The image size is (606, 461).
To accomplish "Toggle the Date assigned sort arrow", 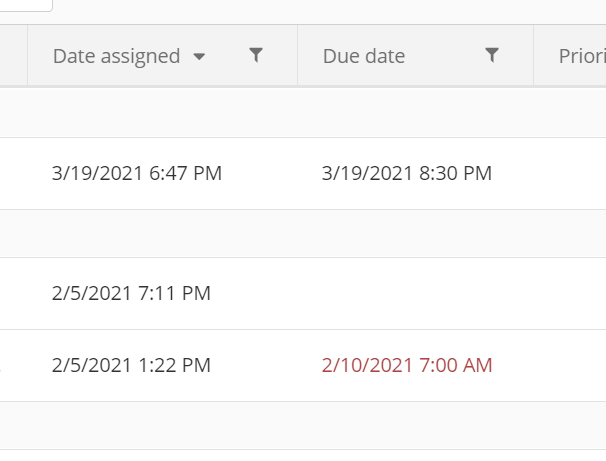I will coord(199,57).
